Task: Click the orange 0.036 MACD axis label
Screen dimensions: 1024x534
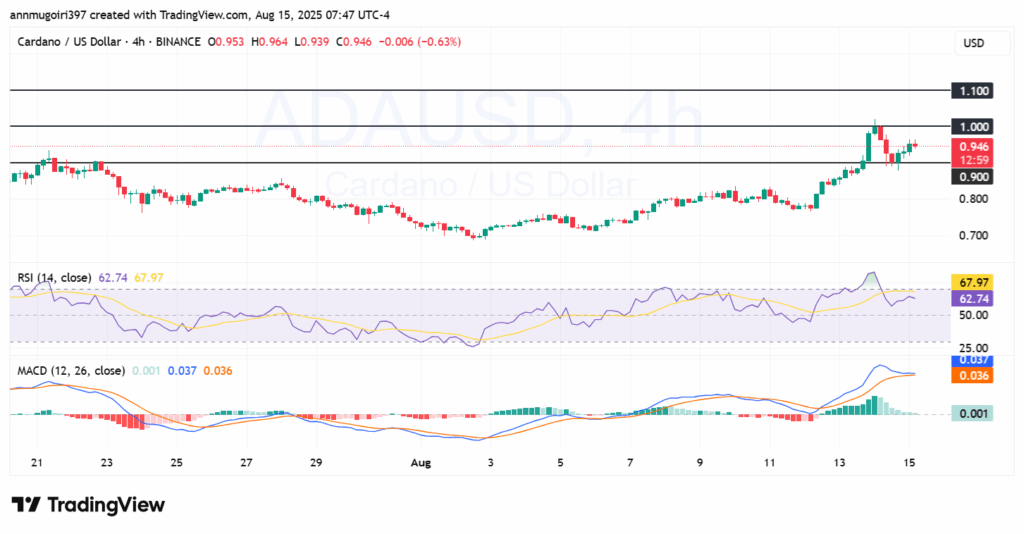Action: pyautogui.click(x=973, y=375)
